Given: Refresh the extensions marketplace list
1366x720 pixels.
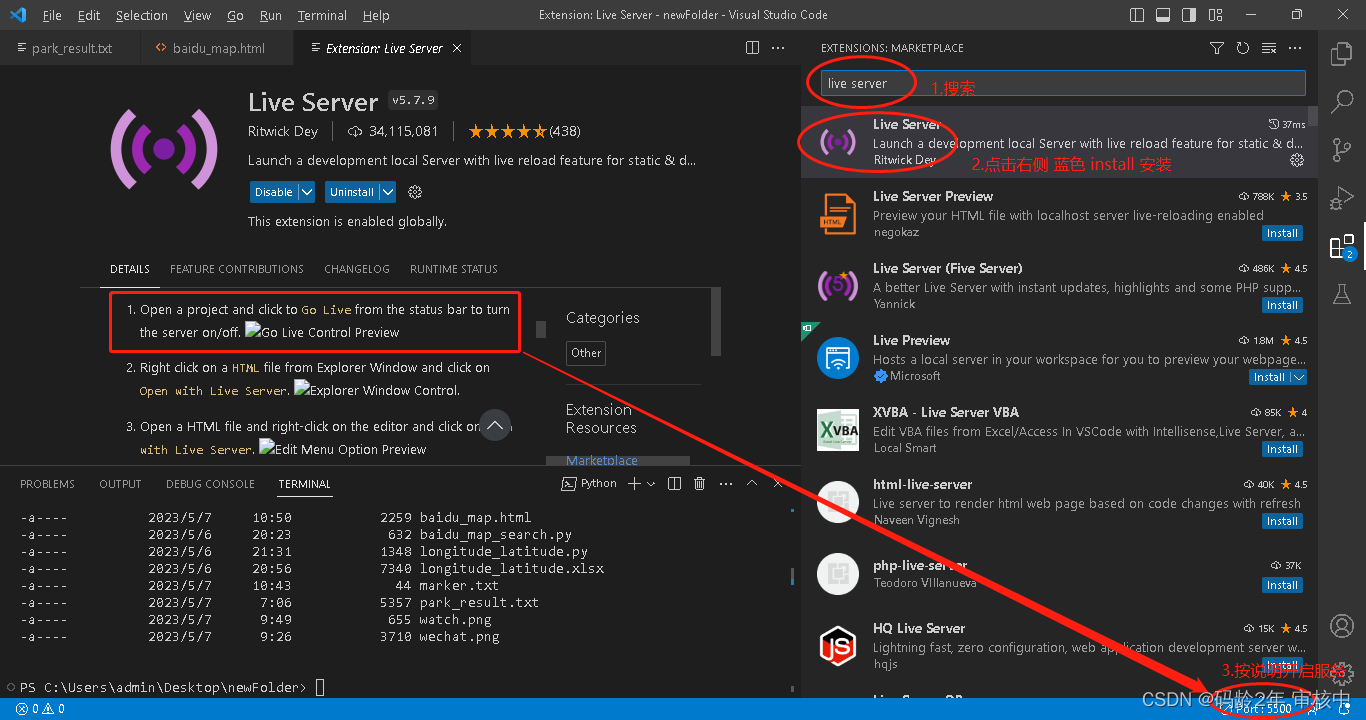Looking at the screenshot, I should coord(1243,48).
